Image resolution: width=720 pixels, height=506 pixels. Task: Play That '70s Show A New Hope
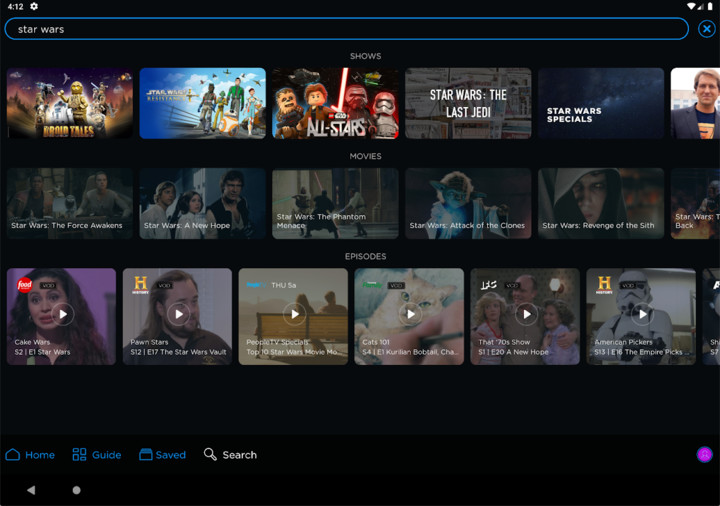pyautogui.click(x=526, y=314)
